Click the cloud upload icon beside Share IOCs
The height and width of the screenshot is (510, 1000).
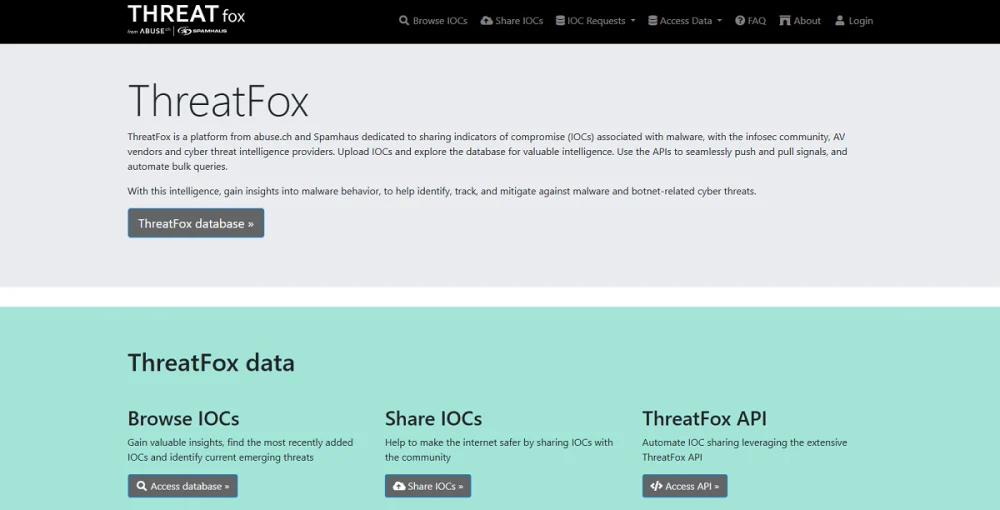pyautogui.click(x=486, y=20)
